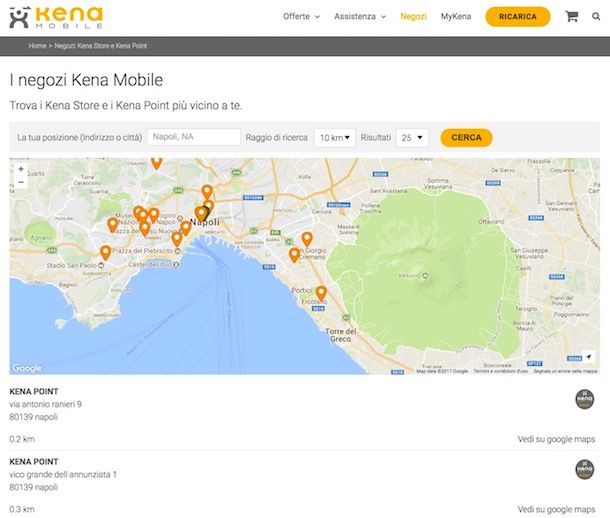Image resolution: width=610 pixels, height=518 pixels.
Task: Click Kena badge for via antonio ranieri
Action: (584, 399)
